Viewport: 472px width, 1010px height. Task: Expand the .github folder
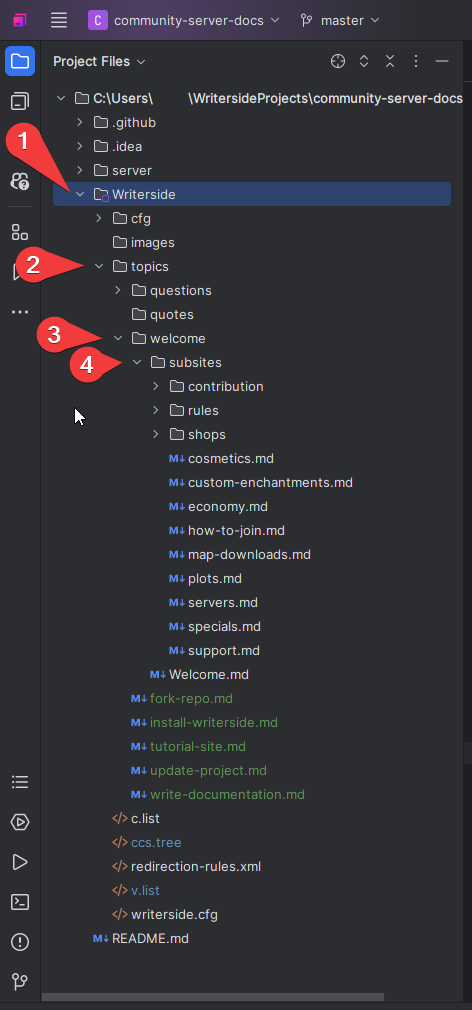pos(80,122)
